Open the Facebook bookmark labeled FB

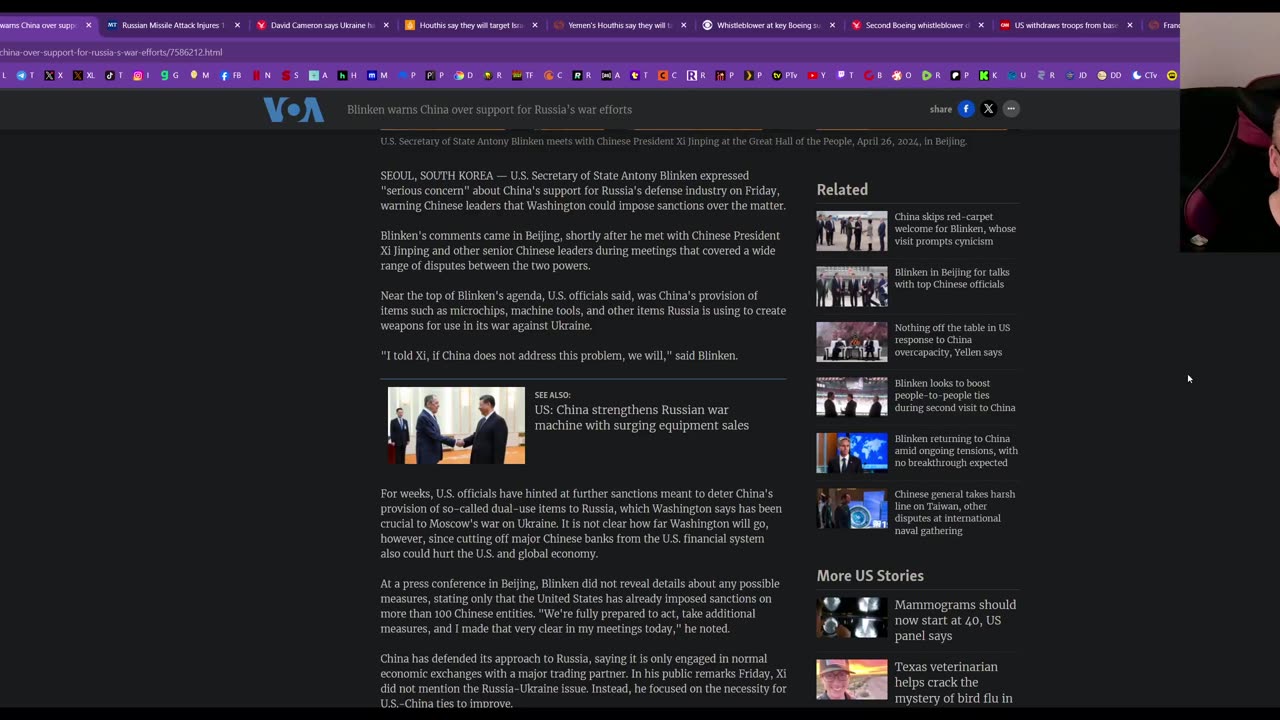231,75
